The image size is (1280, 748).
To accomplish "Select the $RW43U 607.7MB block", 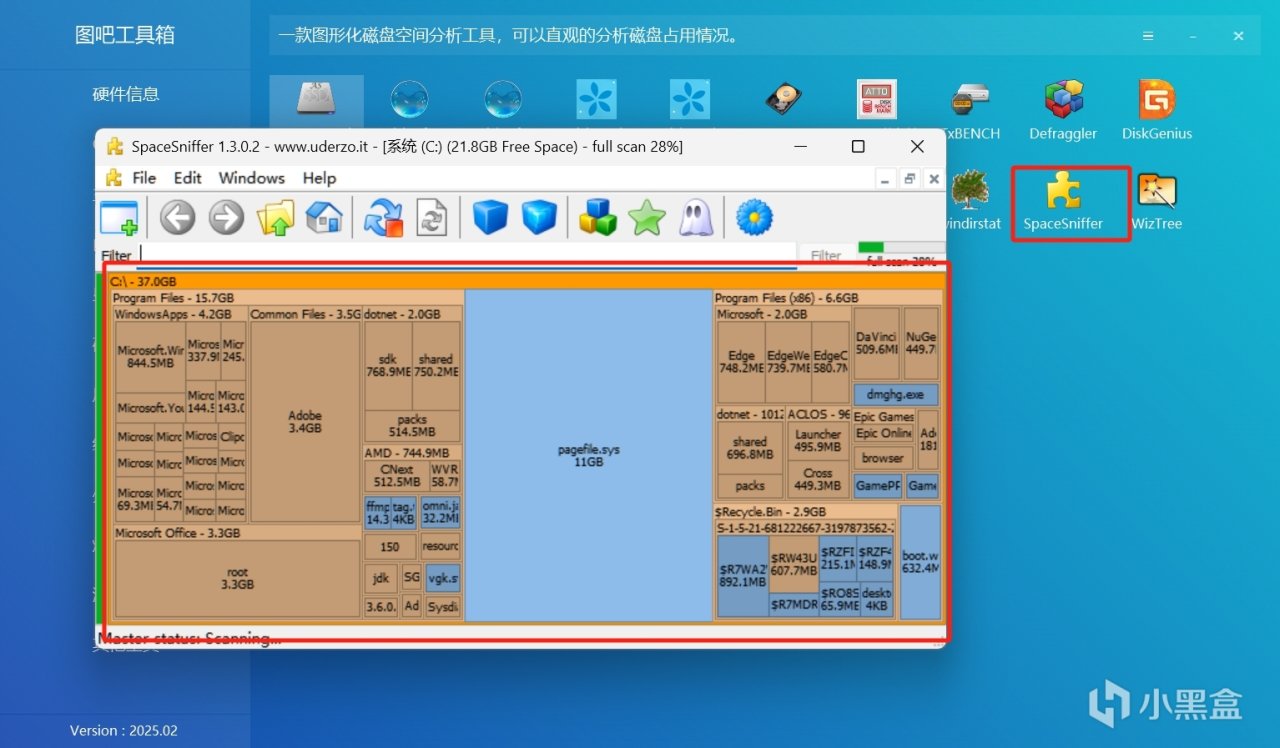I will click(x=794, y=565).
